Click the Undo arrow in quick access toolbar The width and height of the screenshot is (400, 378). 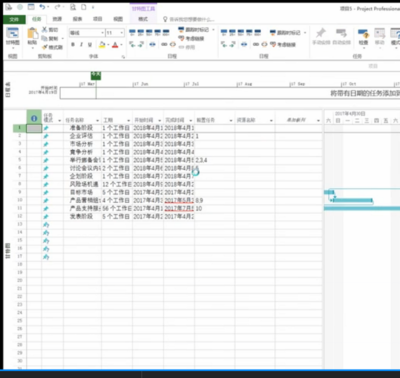point(42,7)
